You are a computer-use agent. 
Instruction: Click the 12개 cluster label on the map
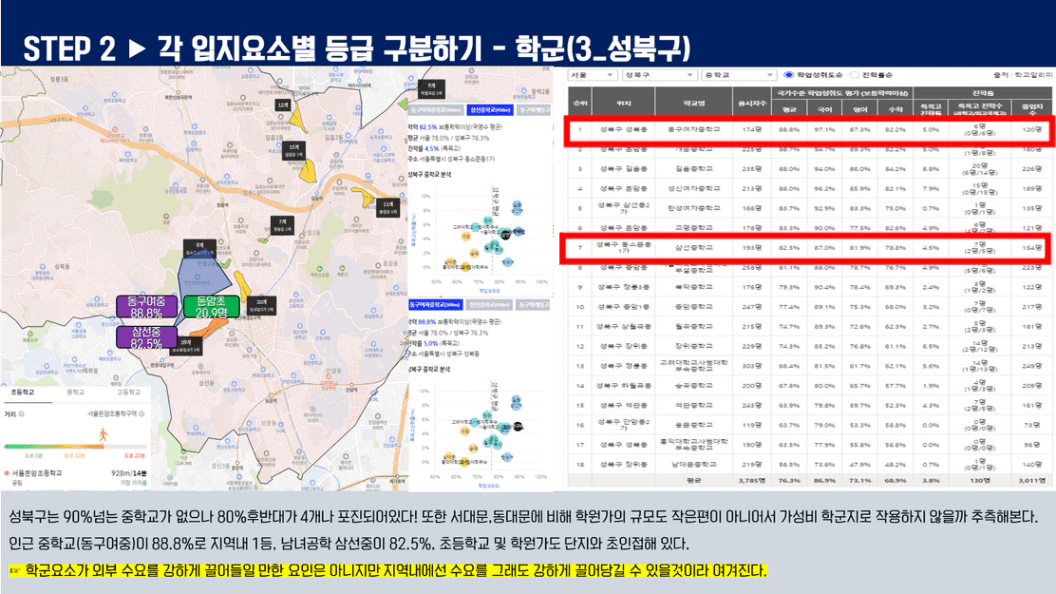tap(283, 105)
